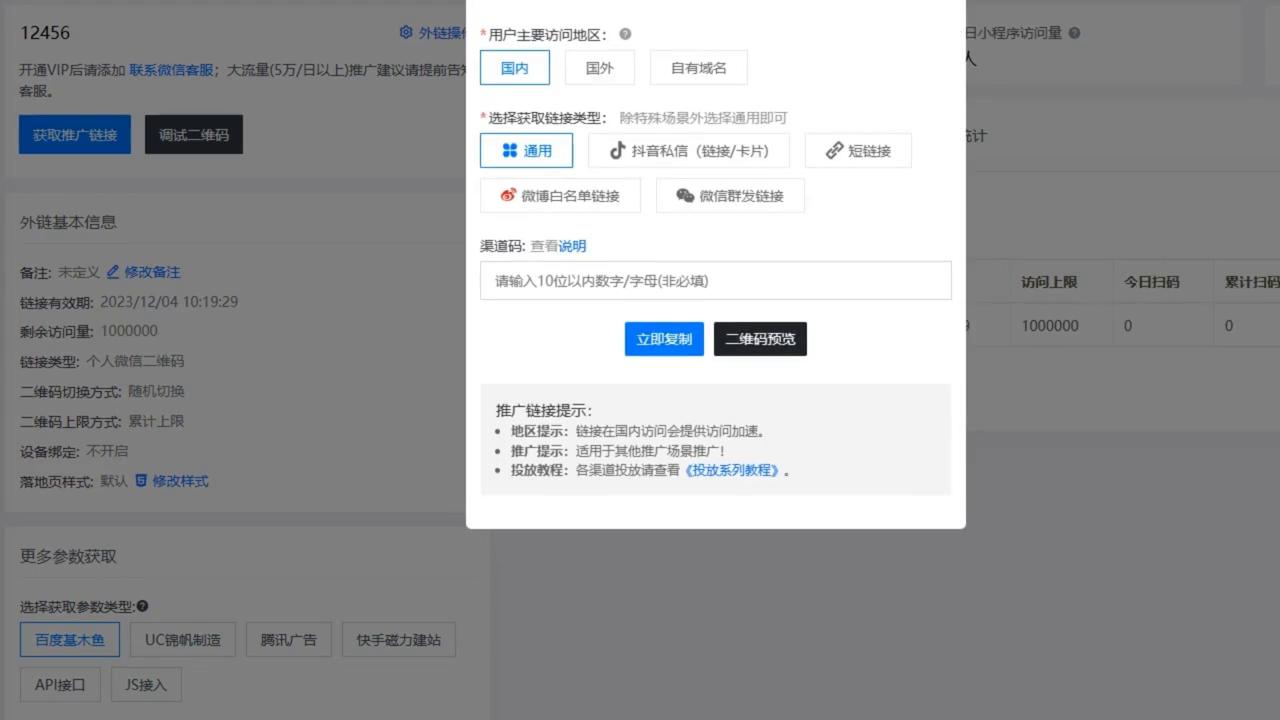Screen dimensions: 1280x720
Task: Open 修改样式 link in 落地页样式 row
Action: click(x=180, y=481)
